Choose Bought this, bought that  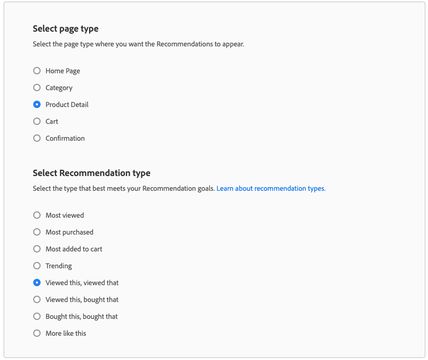tap(37, 316)
